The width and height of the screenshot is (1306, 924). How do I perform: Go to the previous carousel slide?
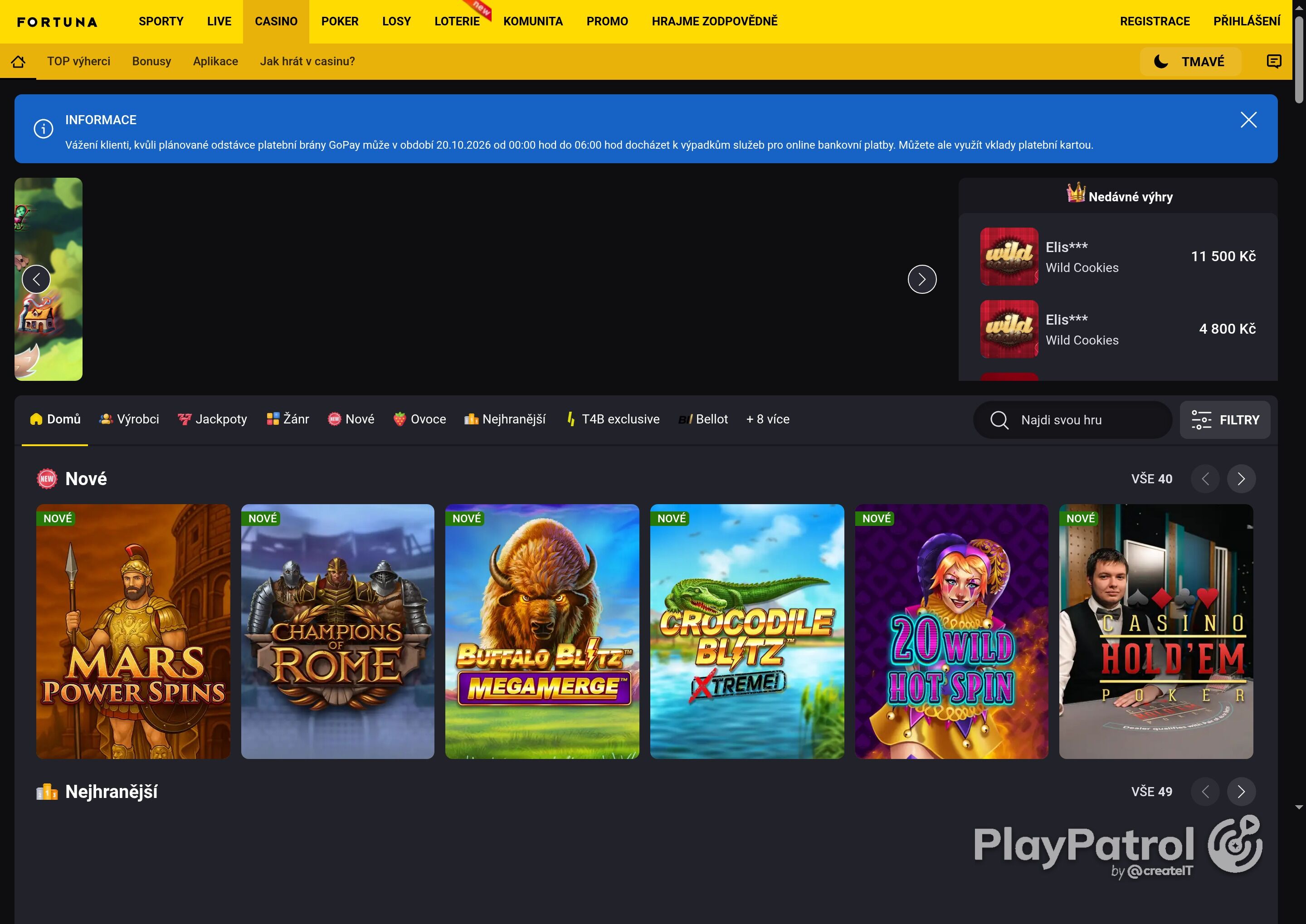click(36, 279)
